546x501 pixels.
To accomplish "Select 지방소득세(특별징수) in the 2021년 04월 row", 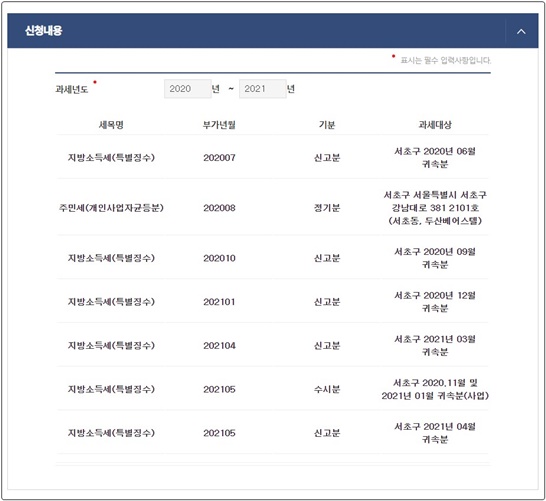I will click(111, 433).
